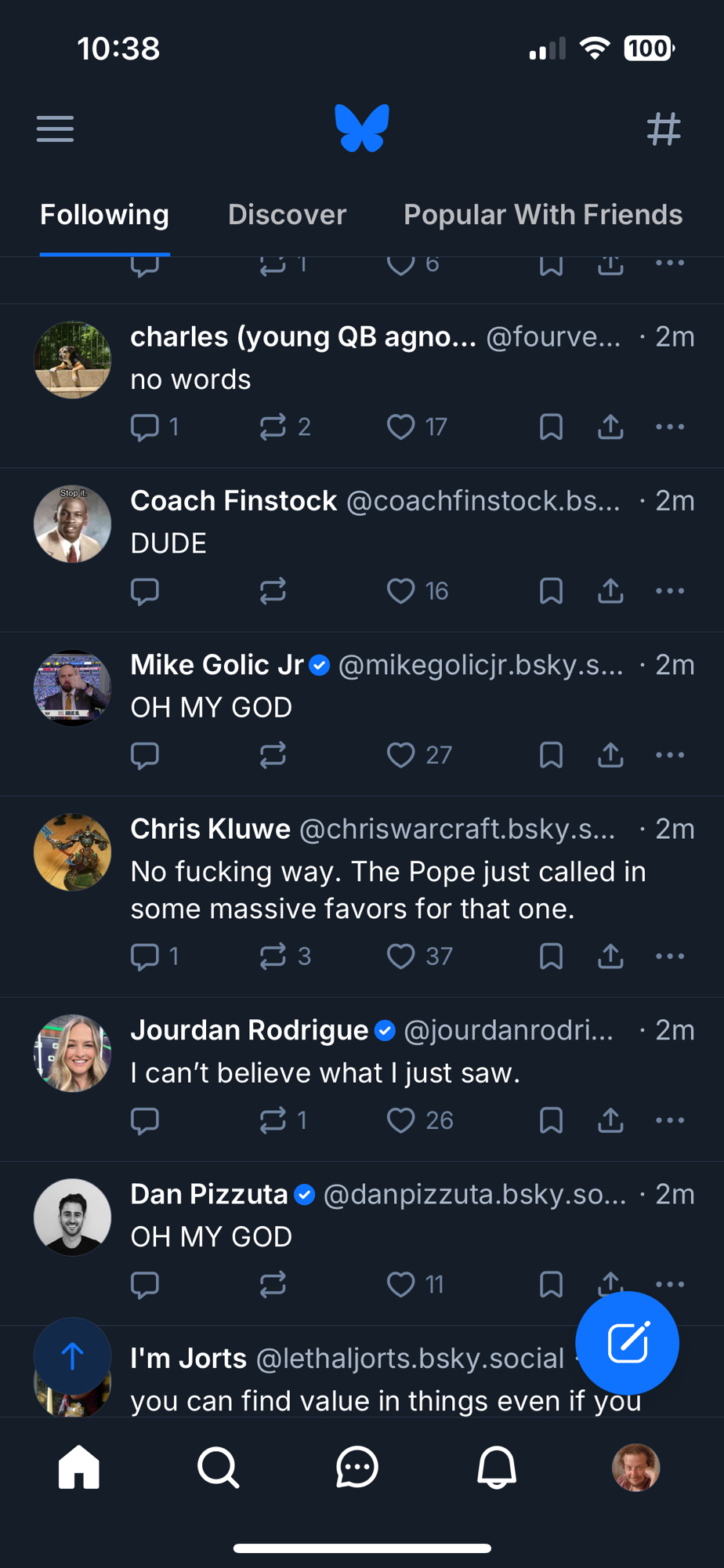Open the search tab in bottom bar
The height and width of the screenshot is (1568, 724).
point(218,1467)
